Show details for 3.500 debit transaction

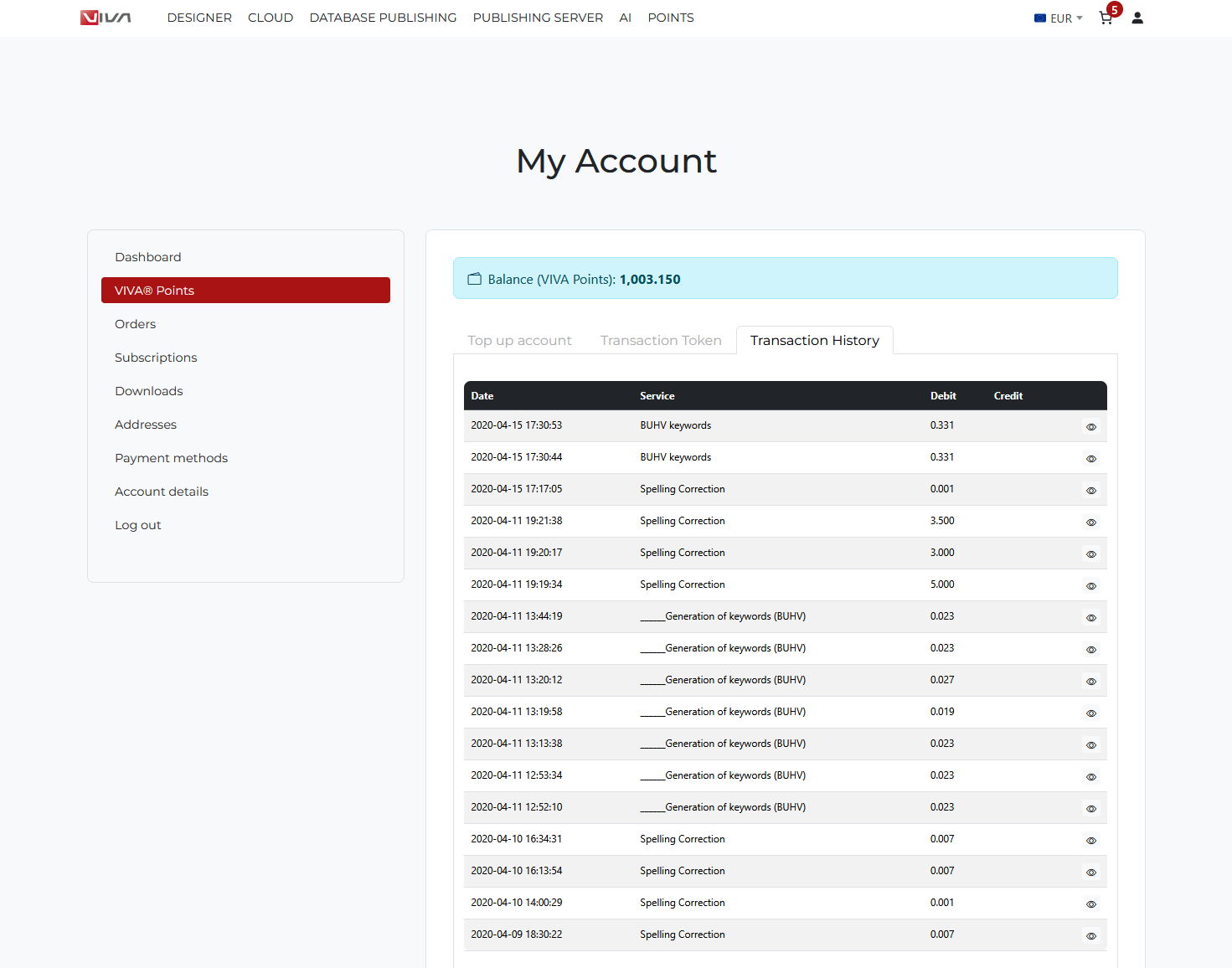pos(1090,523)
